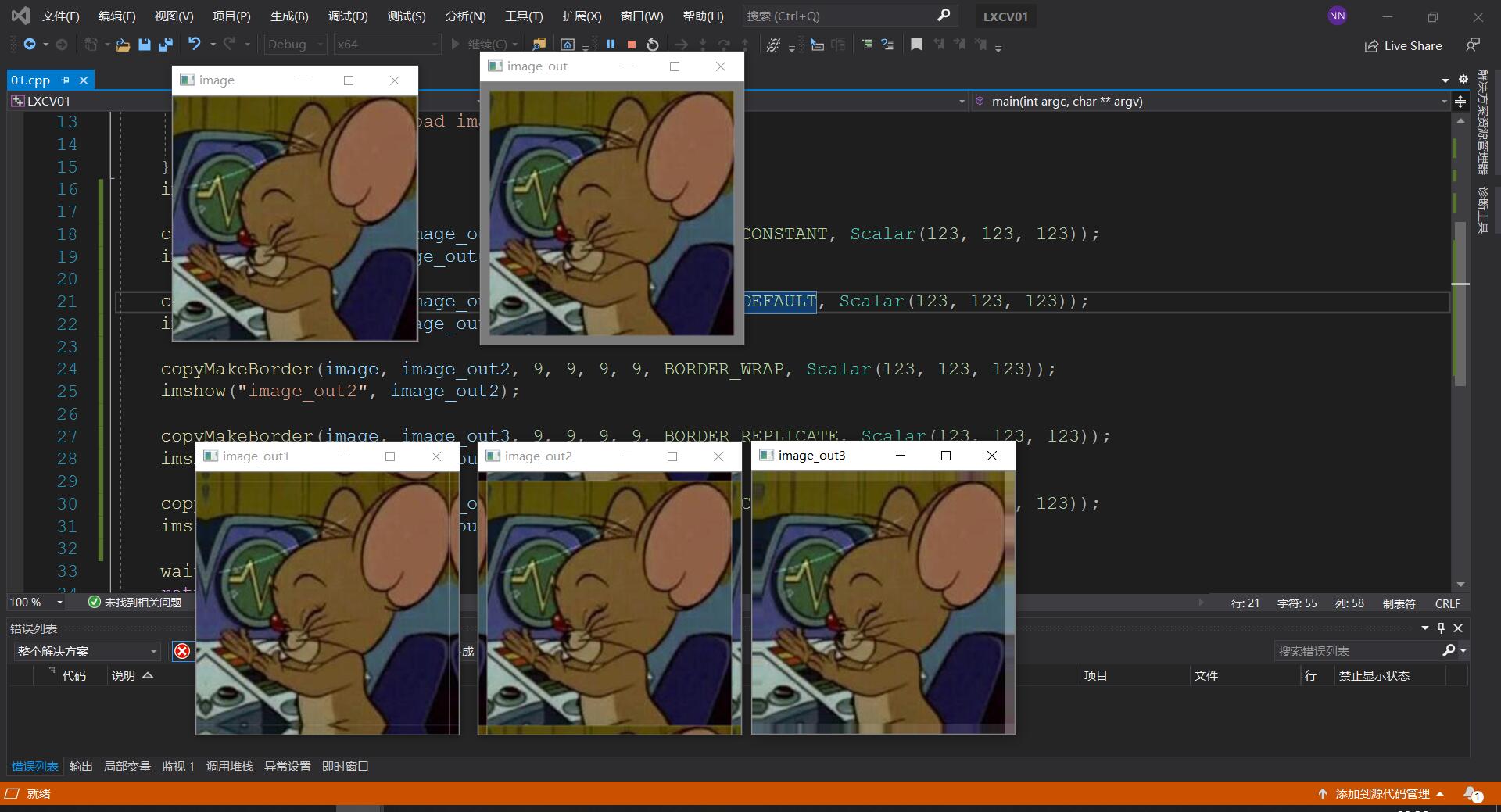The width and height of the screenshot is (1501, 812).
Task: Click the feedback icon beside Live Share
Action: (x=1473, y=45)
